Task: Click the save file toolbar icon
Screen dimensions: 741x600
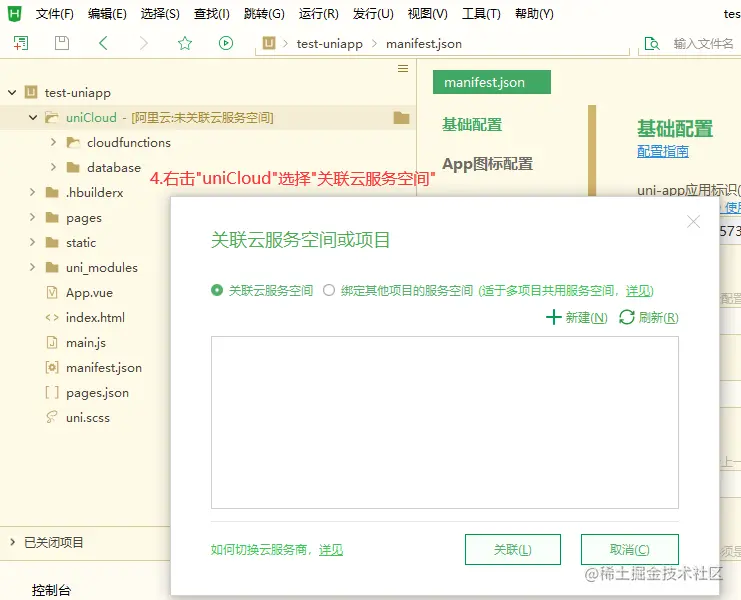Action: 62,43
